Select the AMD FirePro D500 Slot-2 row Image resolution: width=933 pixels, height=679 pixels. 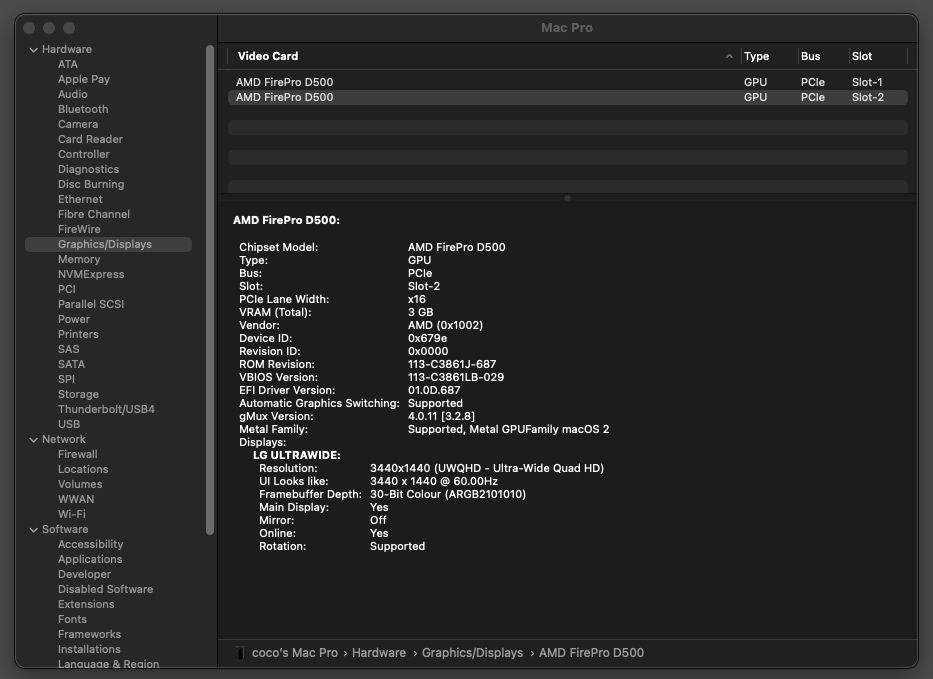click(x=568, y=97)
